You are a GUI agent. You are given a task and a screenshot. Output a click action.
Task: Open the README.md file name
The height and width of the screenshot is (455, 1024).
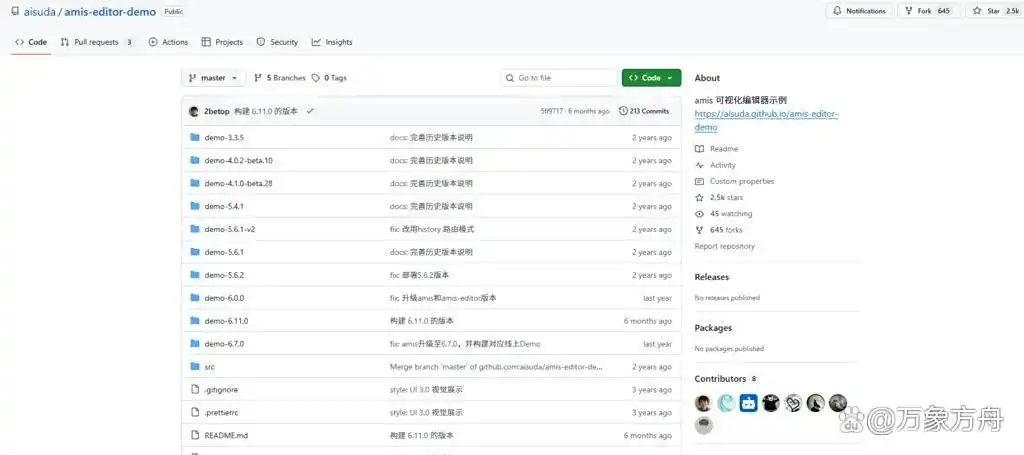pyautogui.click(x=226, y=435)
